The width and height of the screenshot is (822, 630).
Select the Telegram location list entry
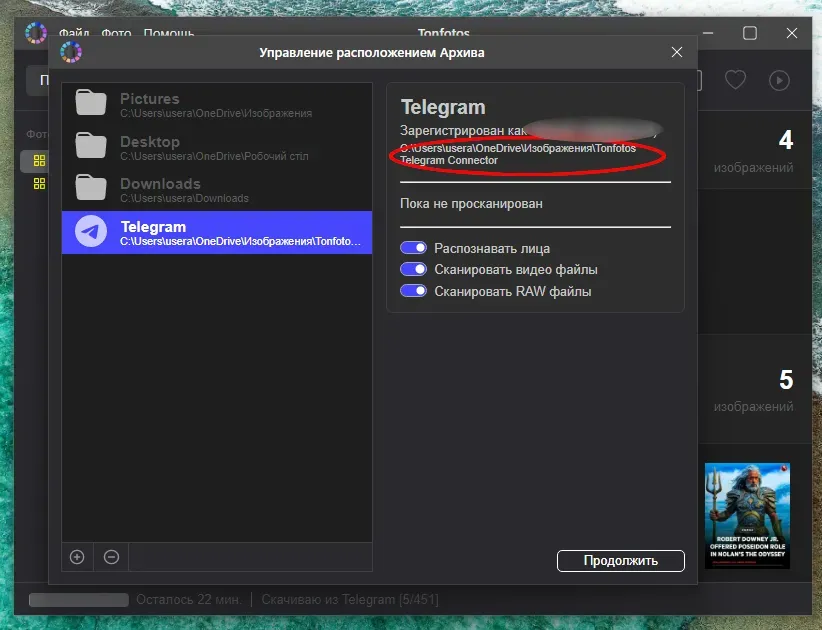pos(216,233)
